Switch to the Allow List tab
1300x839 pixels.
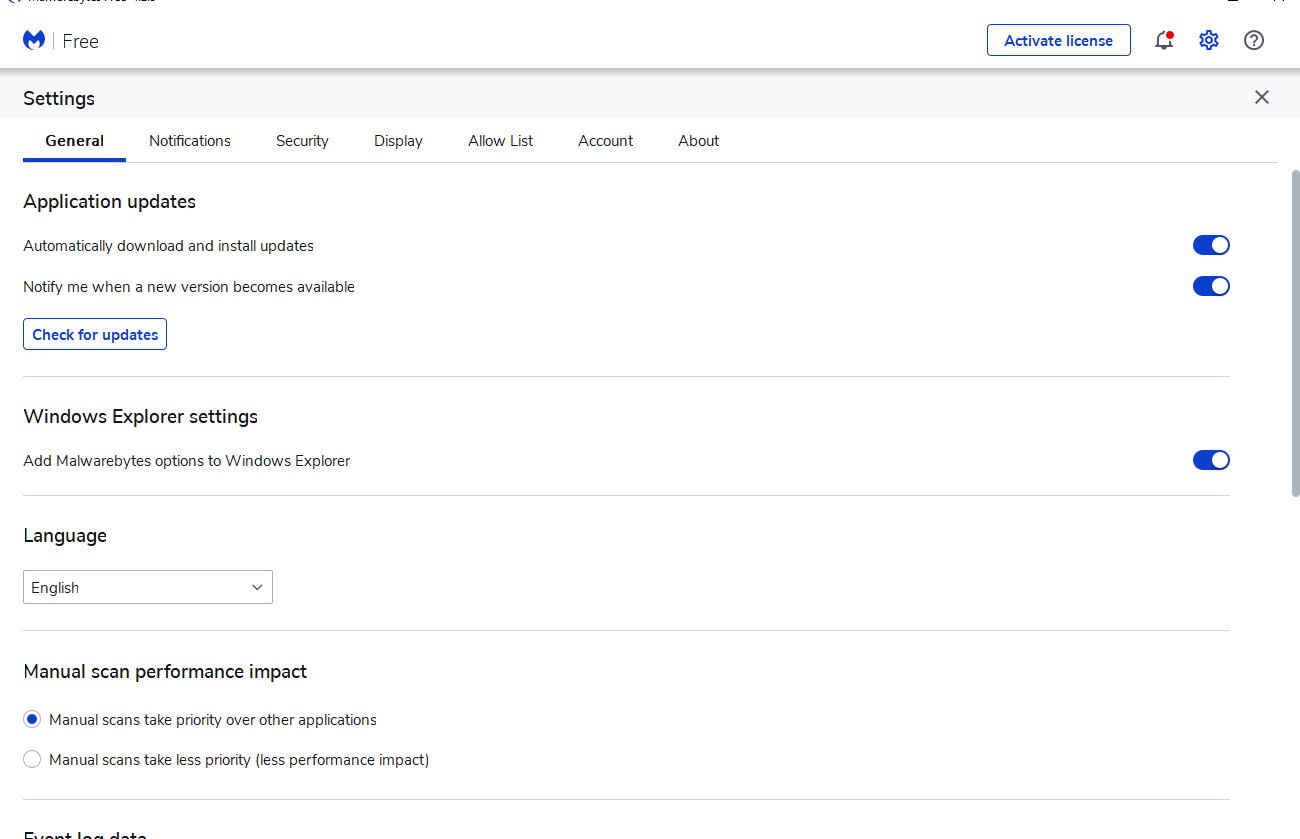coord(501,141)
